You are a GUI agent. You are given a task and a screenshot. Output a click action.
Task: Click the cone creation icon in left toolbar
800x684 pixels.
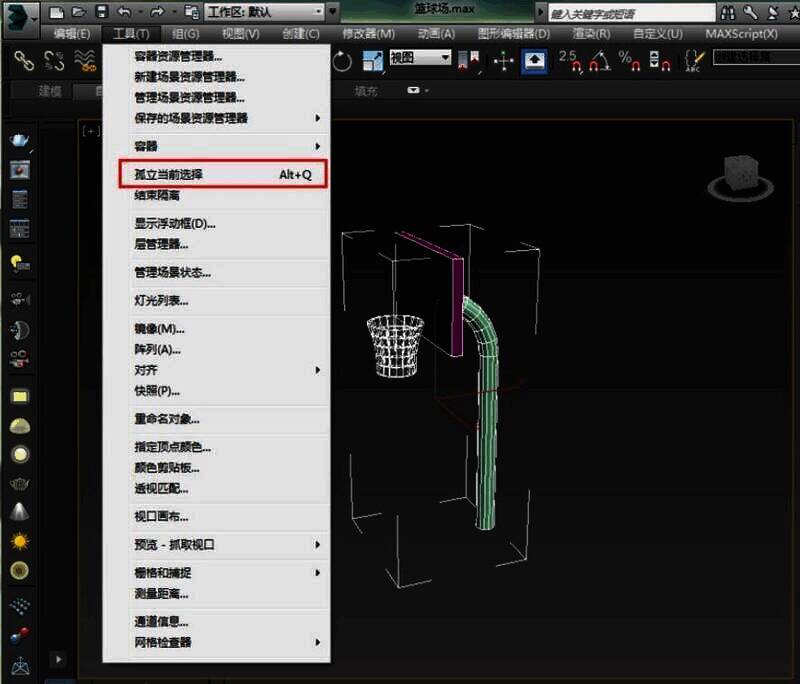point(18,511)
